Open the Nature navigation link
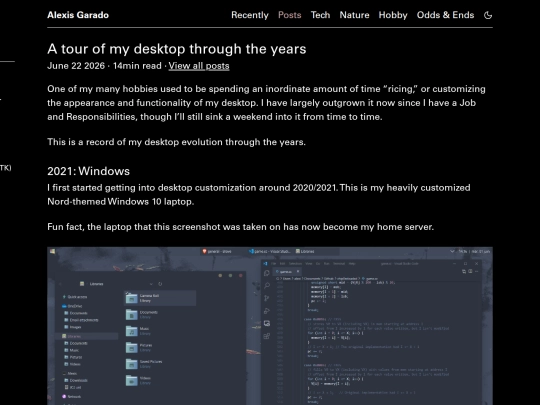540x405 pixels. 354,15
